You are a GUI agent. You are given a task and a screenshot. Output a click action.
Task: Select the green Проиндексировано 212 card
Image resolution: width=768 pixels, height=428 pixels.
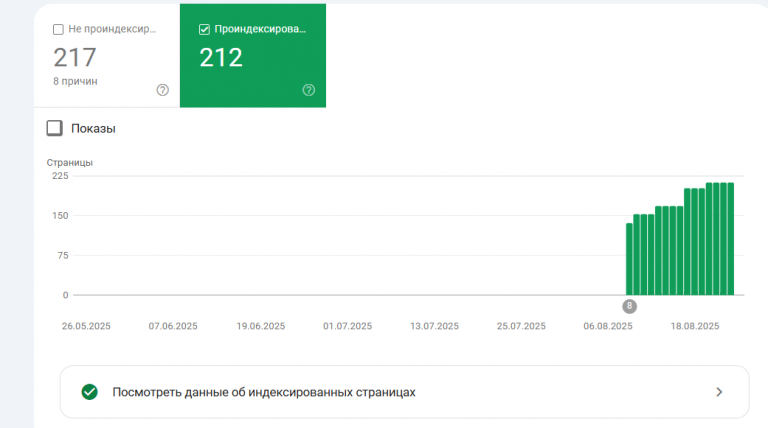(253, 55)
